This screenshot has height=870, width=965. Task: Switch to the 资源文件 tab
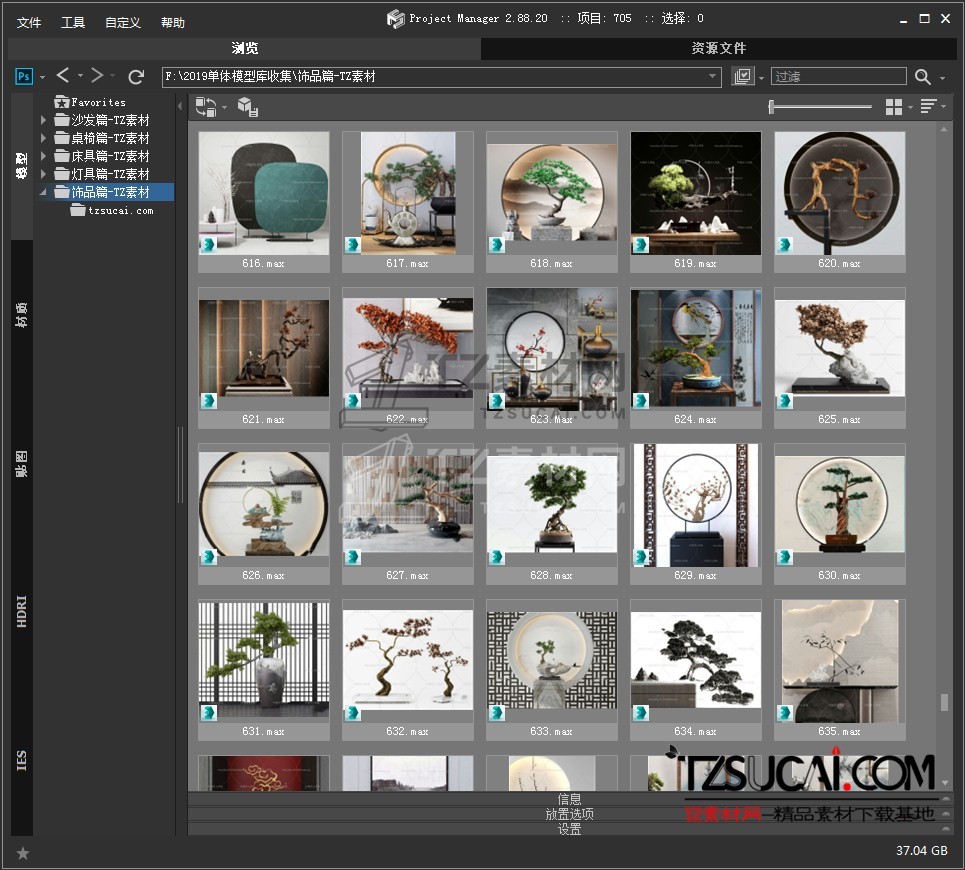[718, 48]
